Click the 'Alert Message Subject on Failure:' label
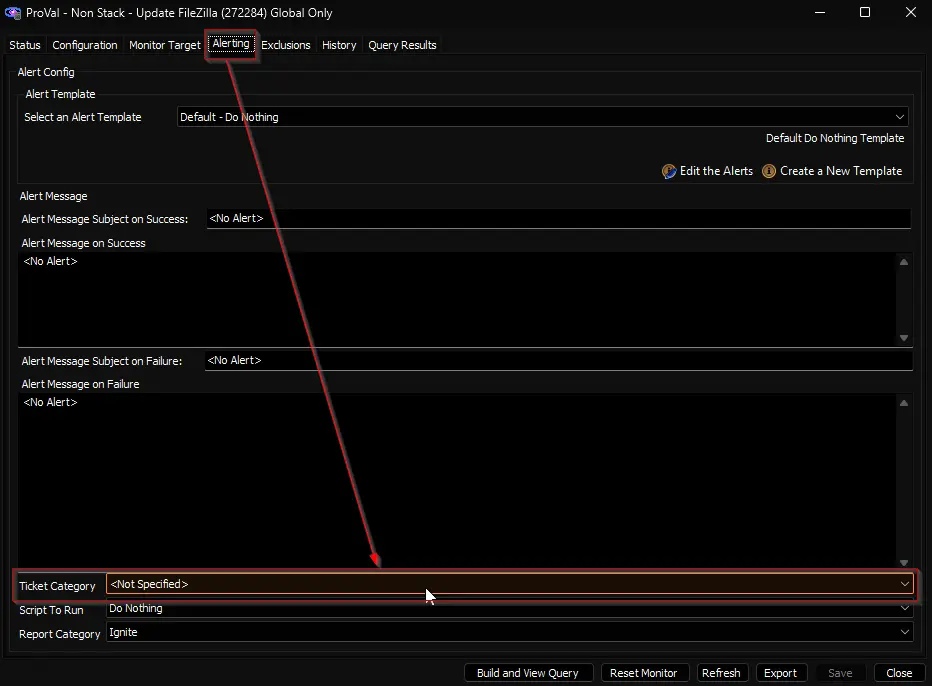The image size is (932, 686). (x=102, y=361)
